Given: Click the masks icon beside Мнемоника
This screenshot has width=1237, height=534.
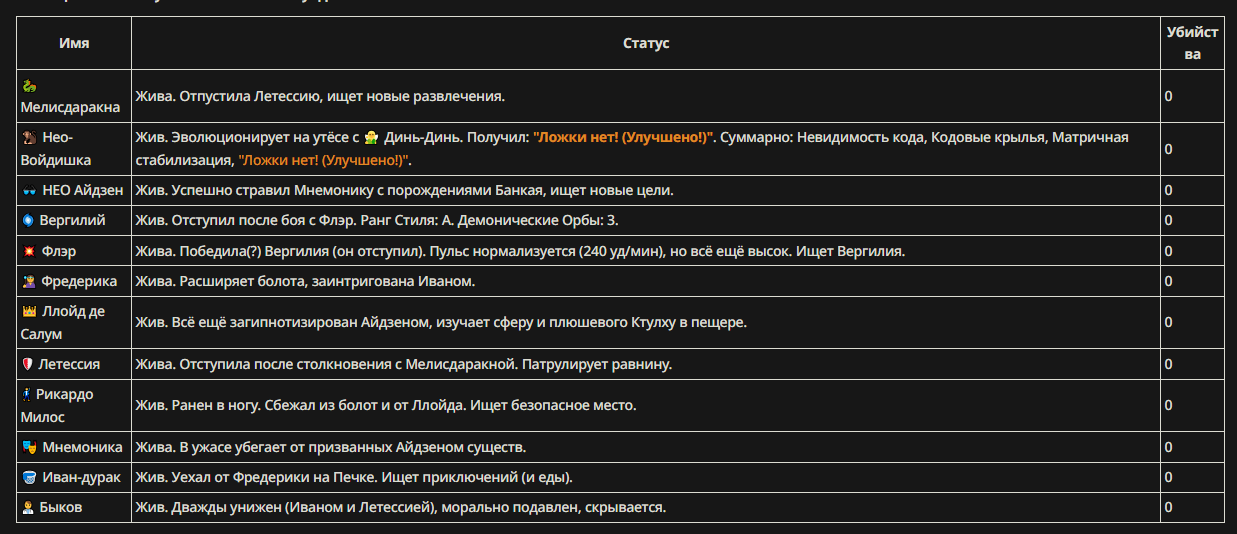Looking at the screenshot, I should [x=28, y=447].
